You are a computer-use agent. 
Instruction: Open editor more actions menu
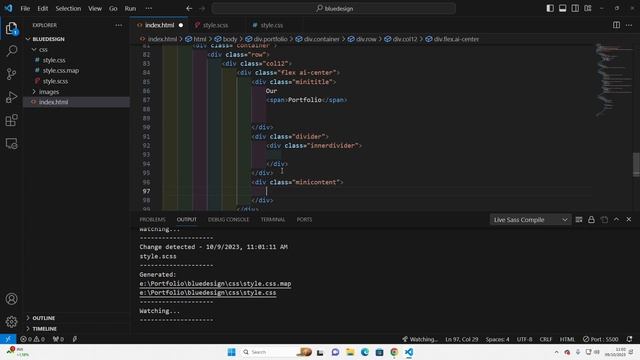(x=629, y=25)
